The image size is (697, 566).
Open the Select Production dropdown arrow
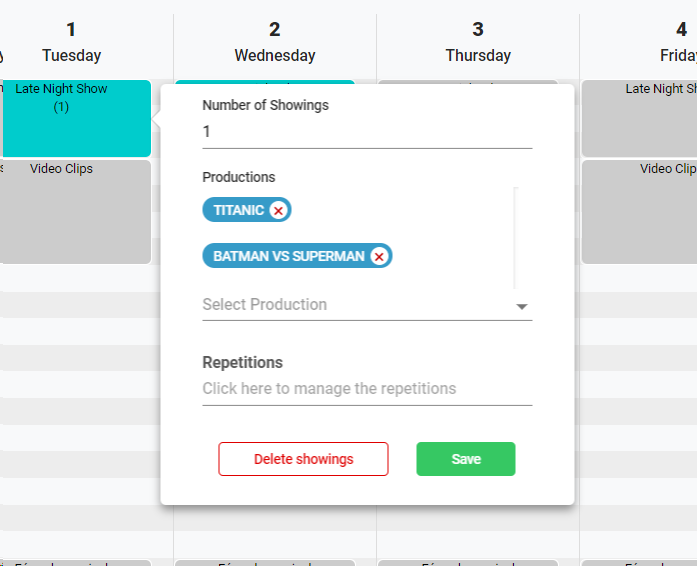pos(521,306)
